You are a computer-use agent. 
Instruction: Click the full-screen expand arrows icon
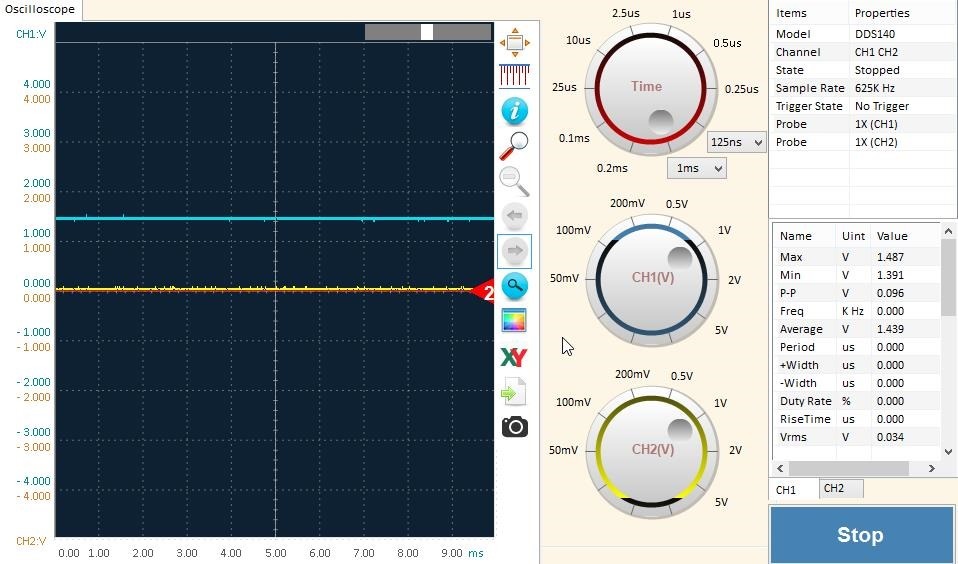pos(514,42)
